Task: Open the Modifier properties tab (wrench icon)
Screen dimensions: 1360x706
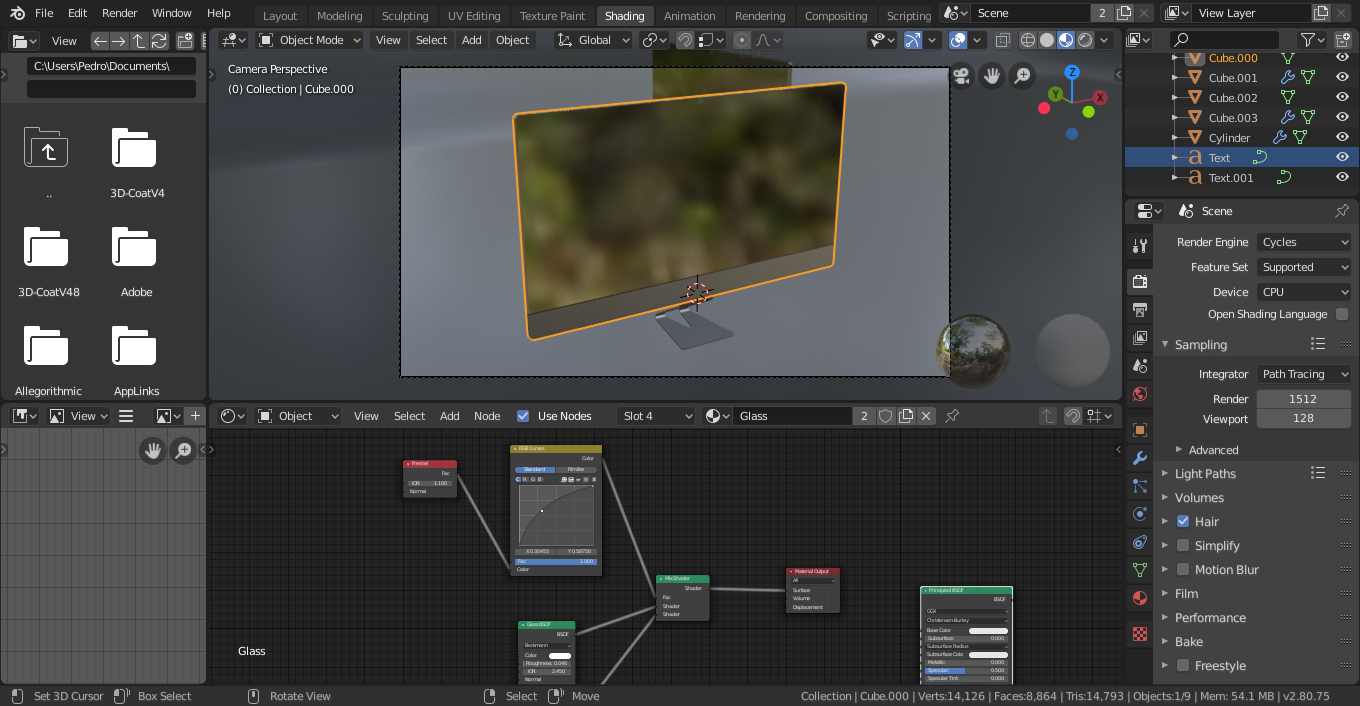Action: pyautogui.click(x=1139, y=456)
